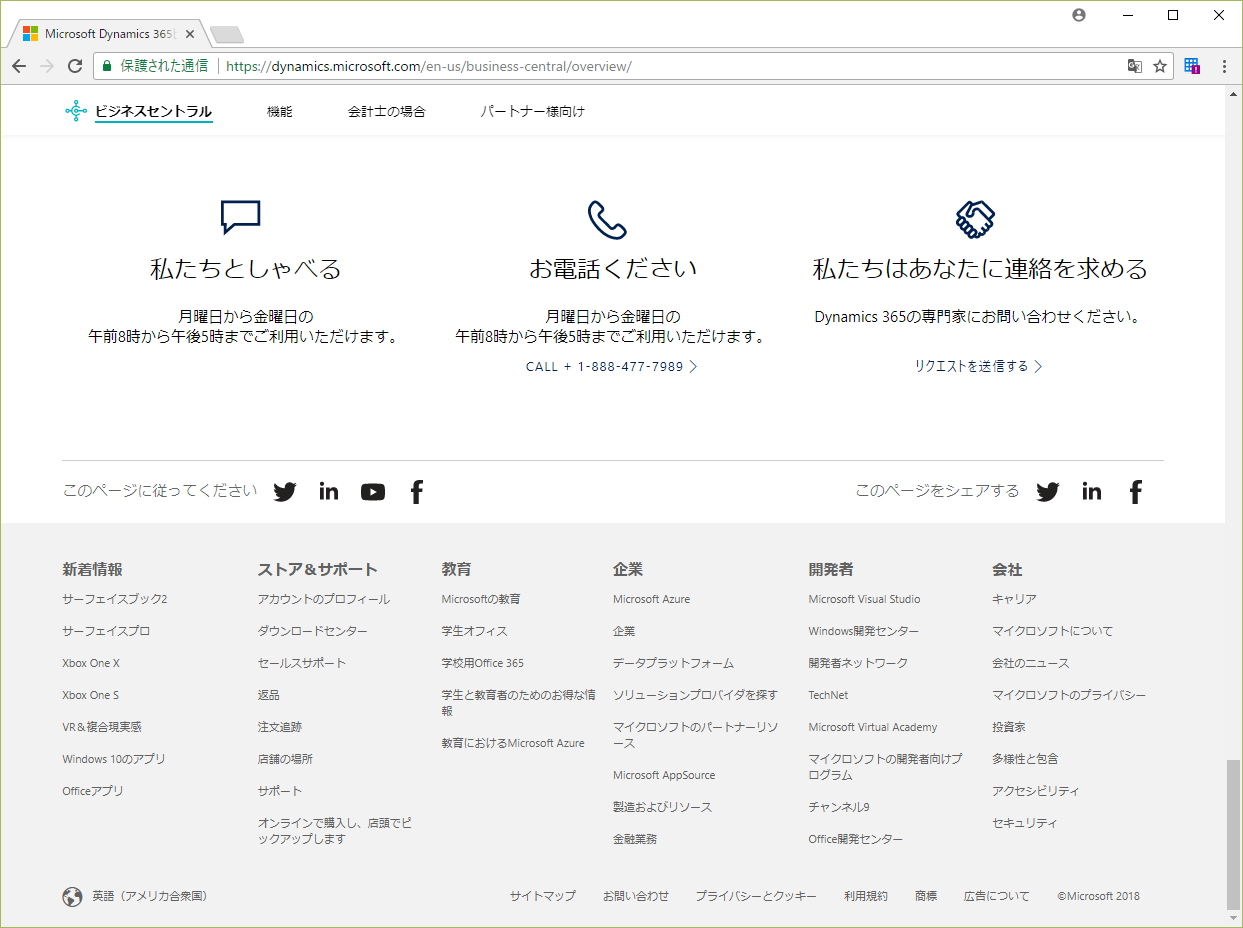Open Twitter in the follow-this-page section
The image size is (1243, 928).
pyautogui.click(x=285, y=491)
